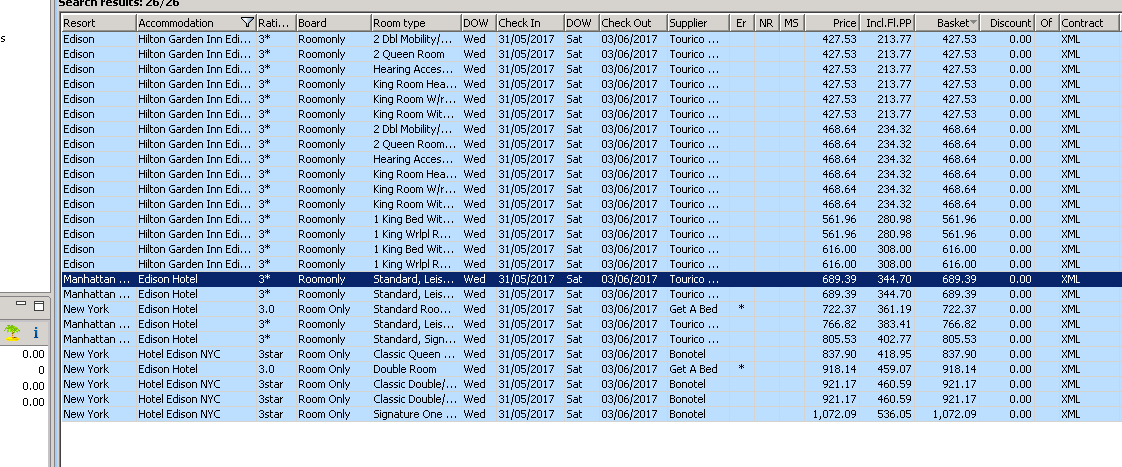Sort by the Resort column header
1122x467 pixels.
[x=99, y=23]
